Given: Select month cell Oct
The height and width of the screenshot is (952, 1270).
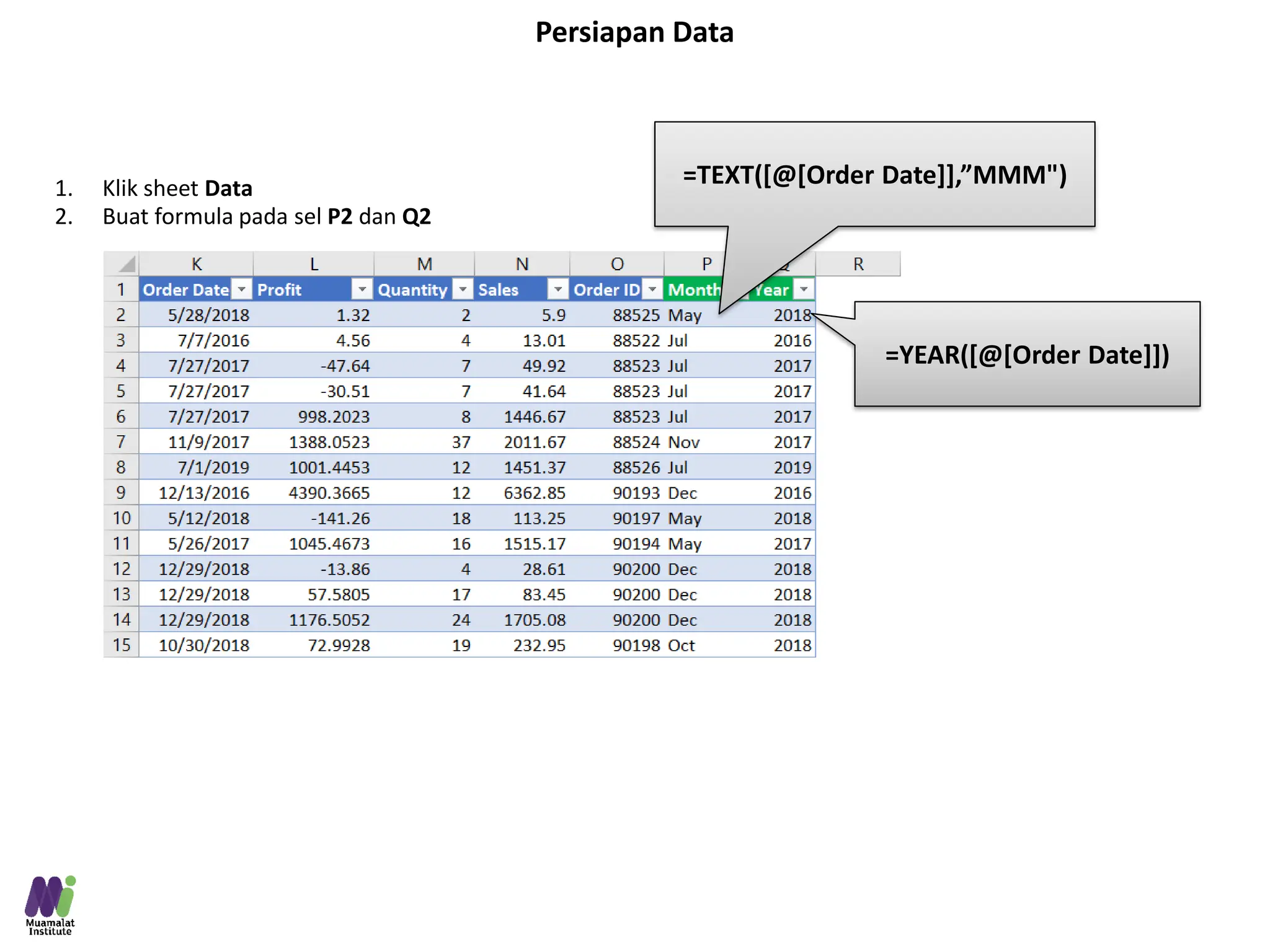Looking at the screenshot, I should point(707,645).
